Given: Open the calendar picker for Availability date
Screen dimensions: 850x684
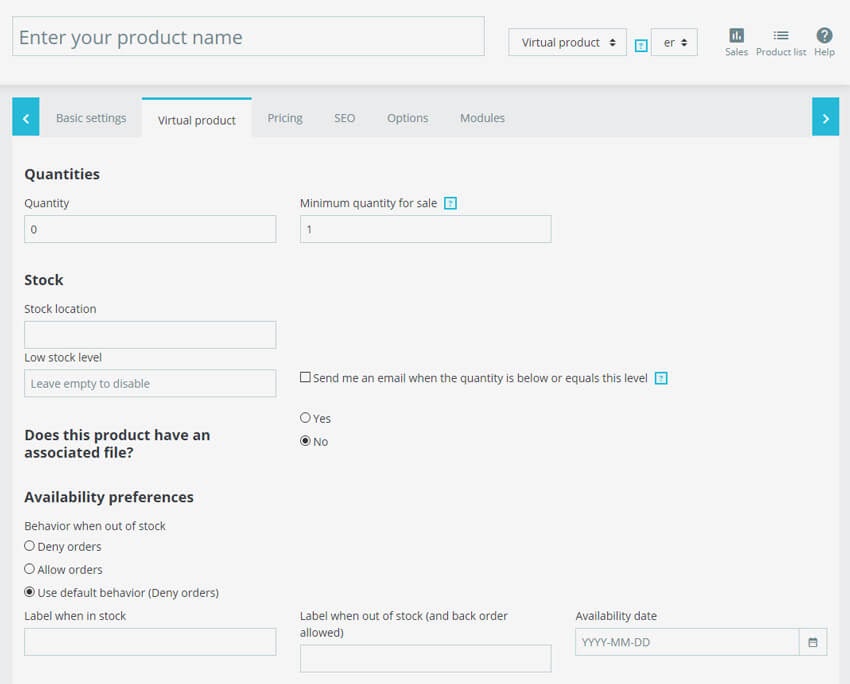Looking at the screenshot, I should (x=812, y=642).
